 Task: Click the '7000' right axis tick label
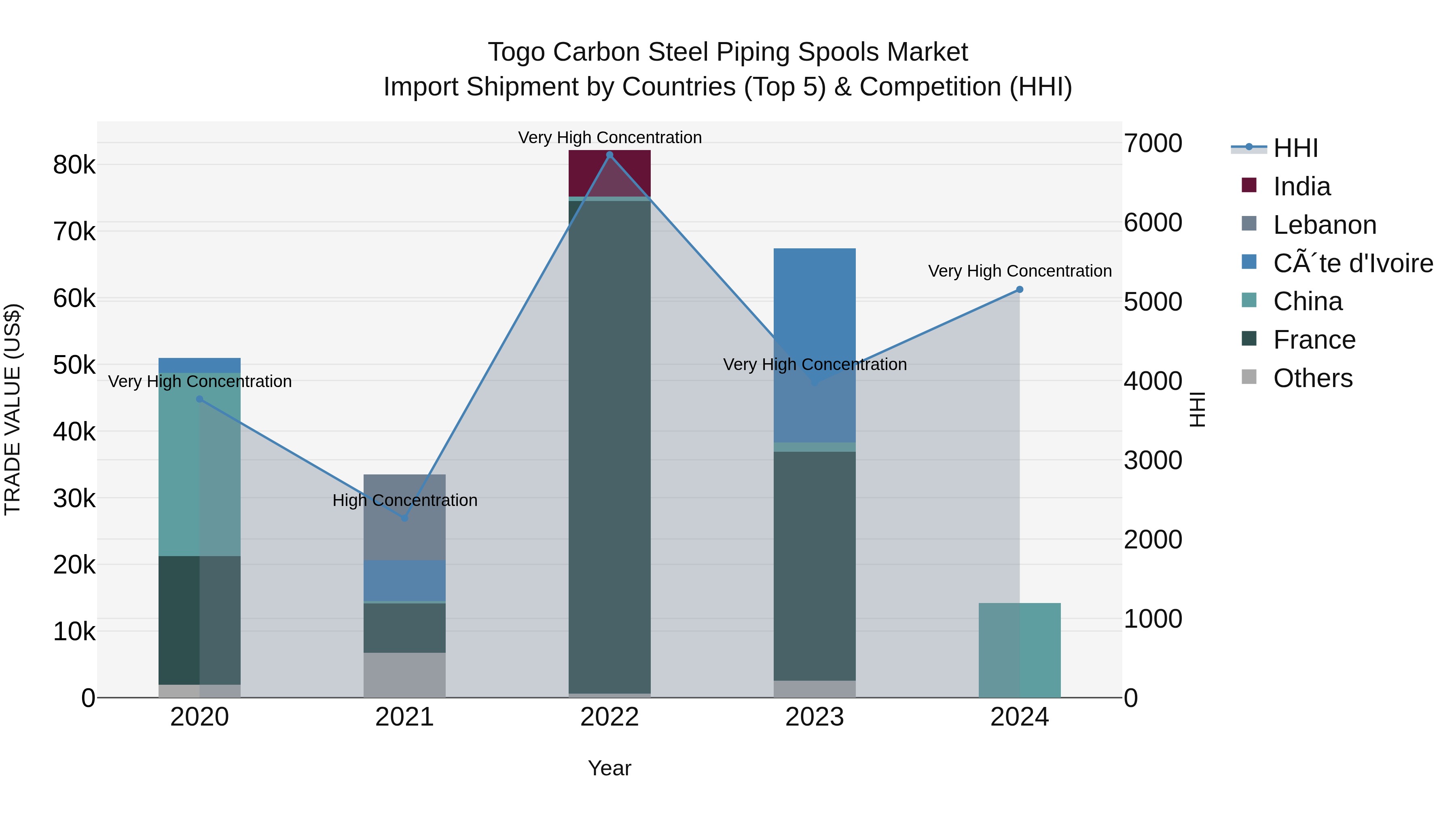click(x=1153, y=143)
